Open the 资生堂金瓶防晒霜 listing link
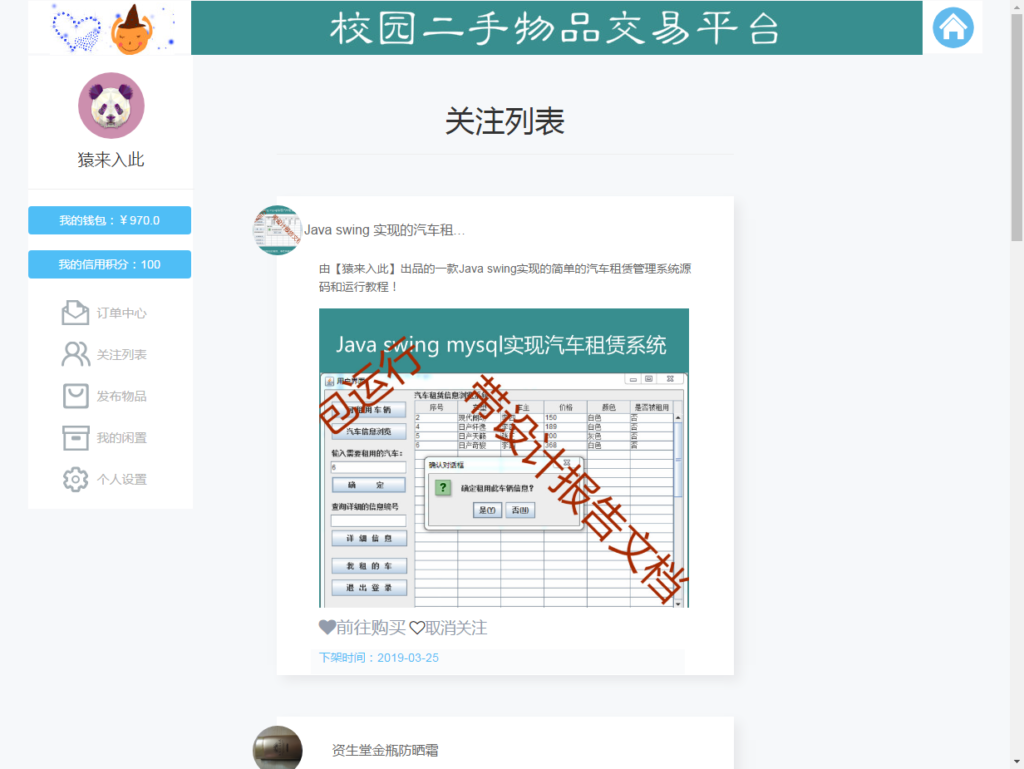 pos(385,748)
